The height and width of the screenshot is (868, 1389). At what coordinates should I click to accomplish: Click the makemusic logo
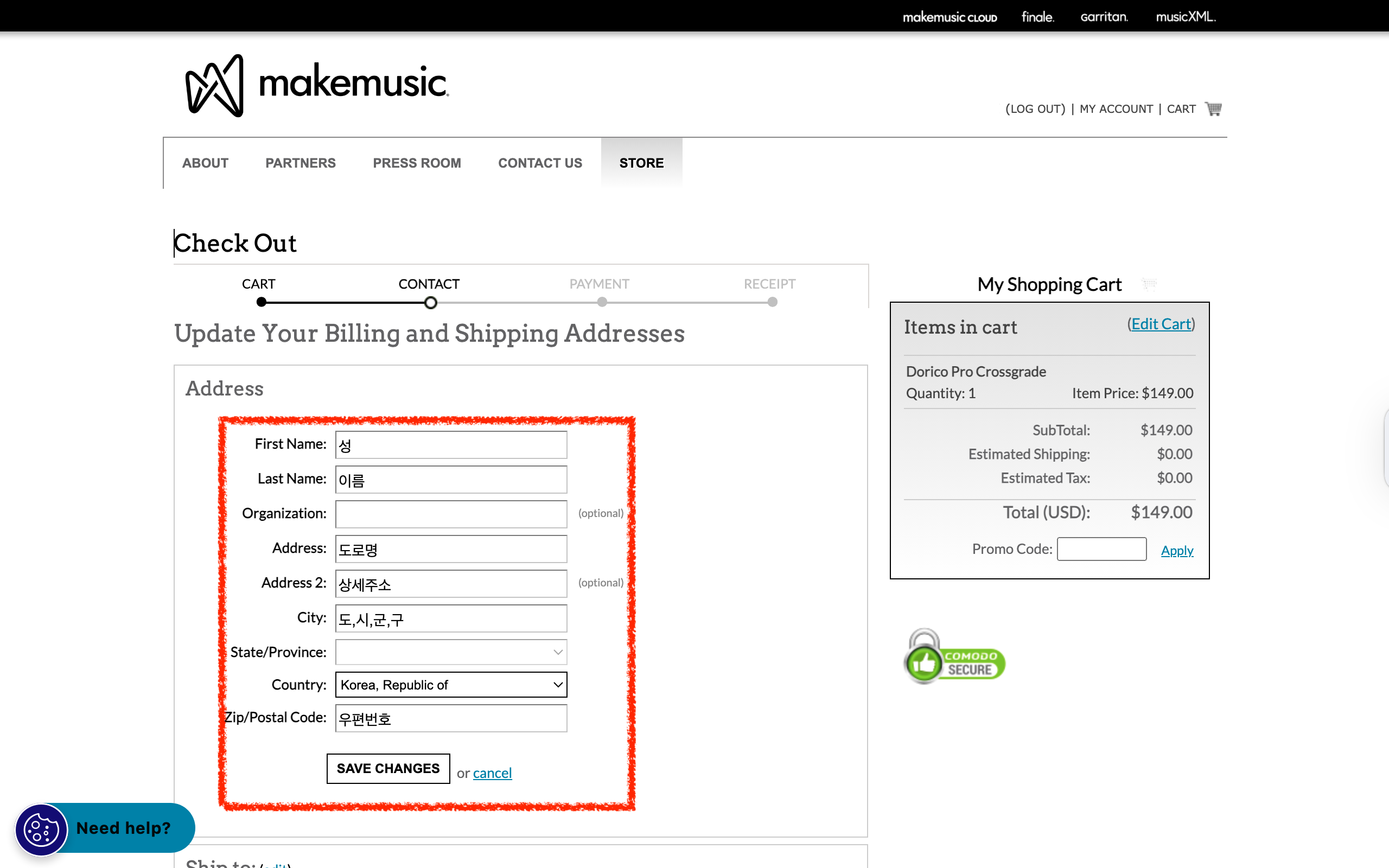click(317, 85)
